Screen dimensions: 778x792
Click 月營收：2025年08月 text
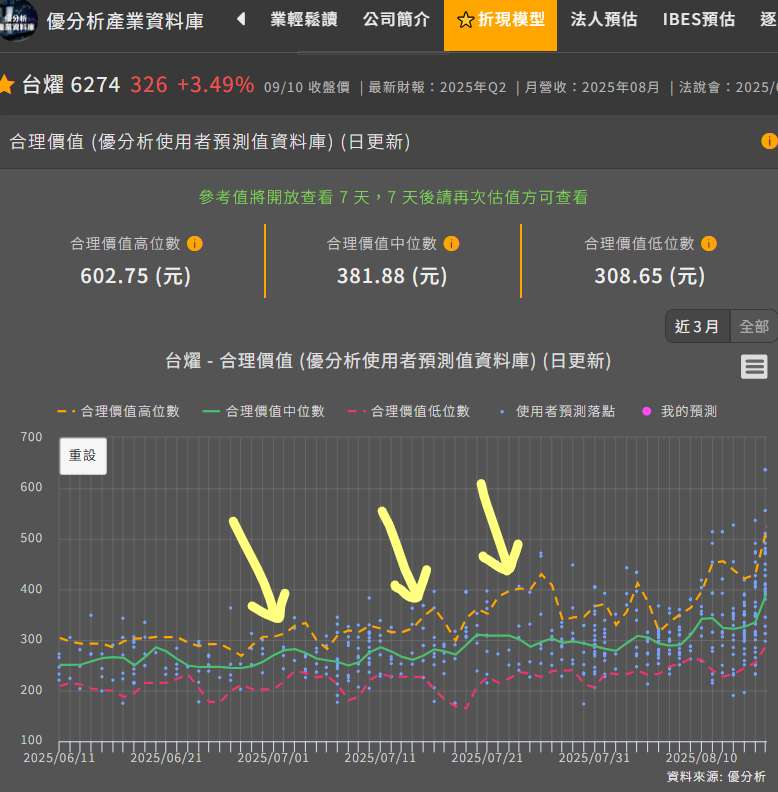click(592, 87)
